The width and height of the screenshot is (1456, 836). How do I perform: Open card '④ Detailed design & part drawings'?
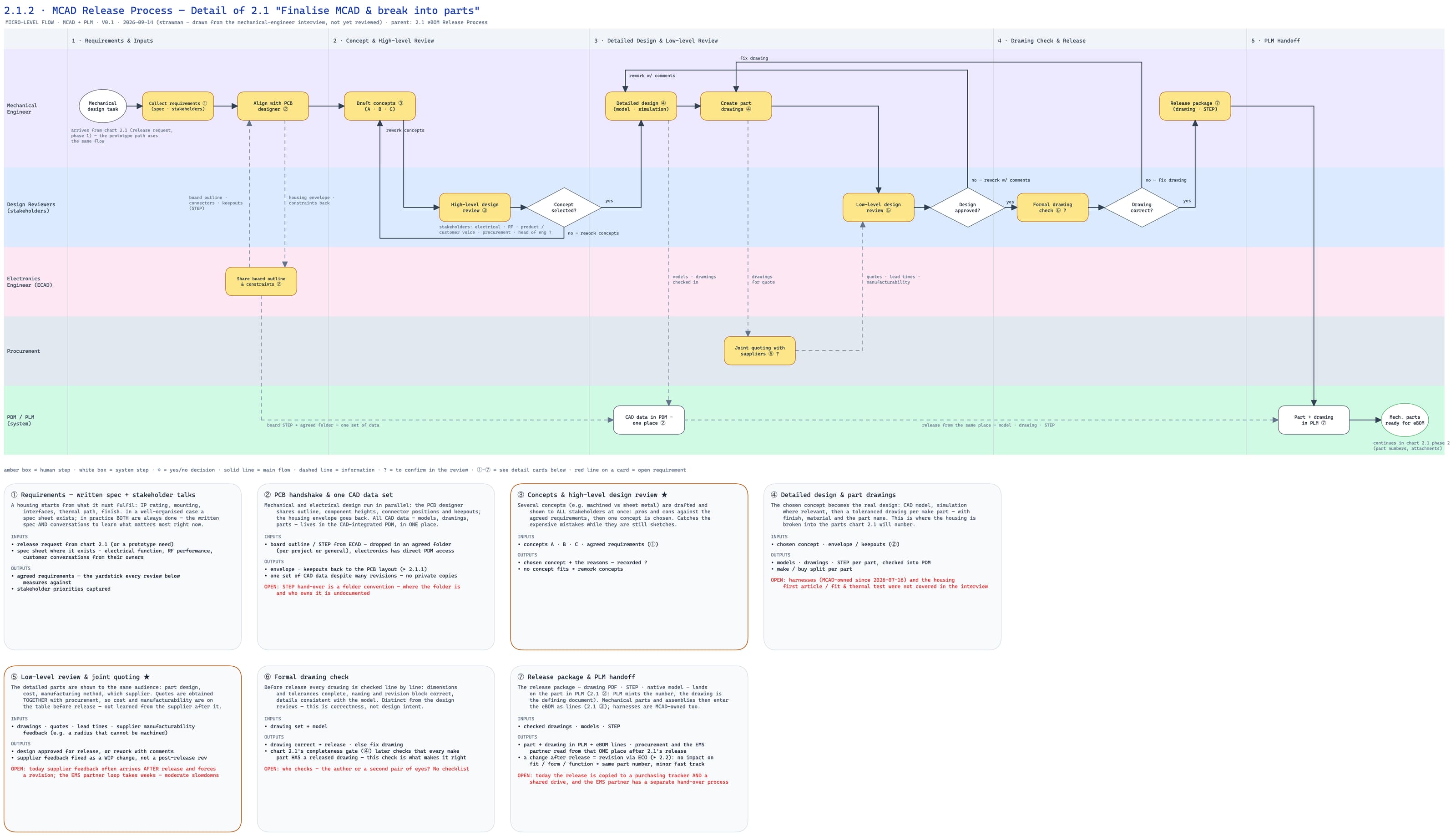point(883,567)
